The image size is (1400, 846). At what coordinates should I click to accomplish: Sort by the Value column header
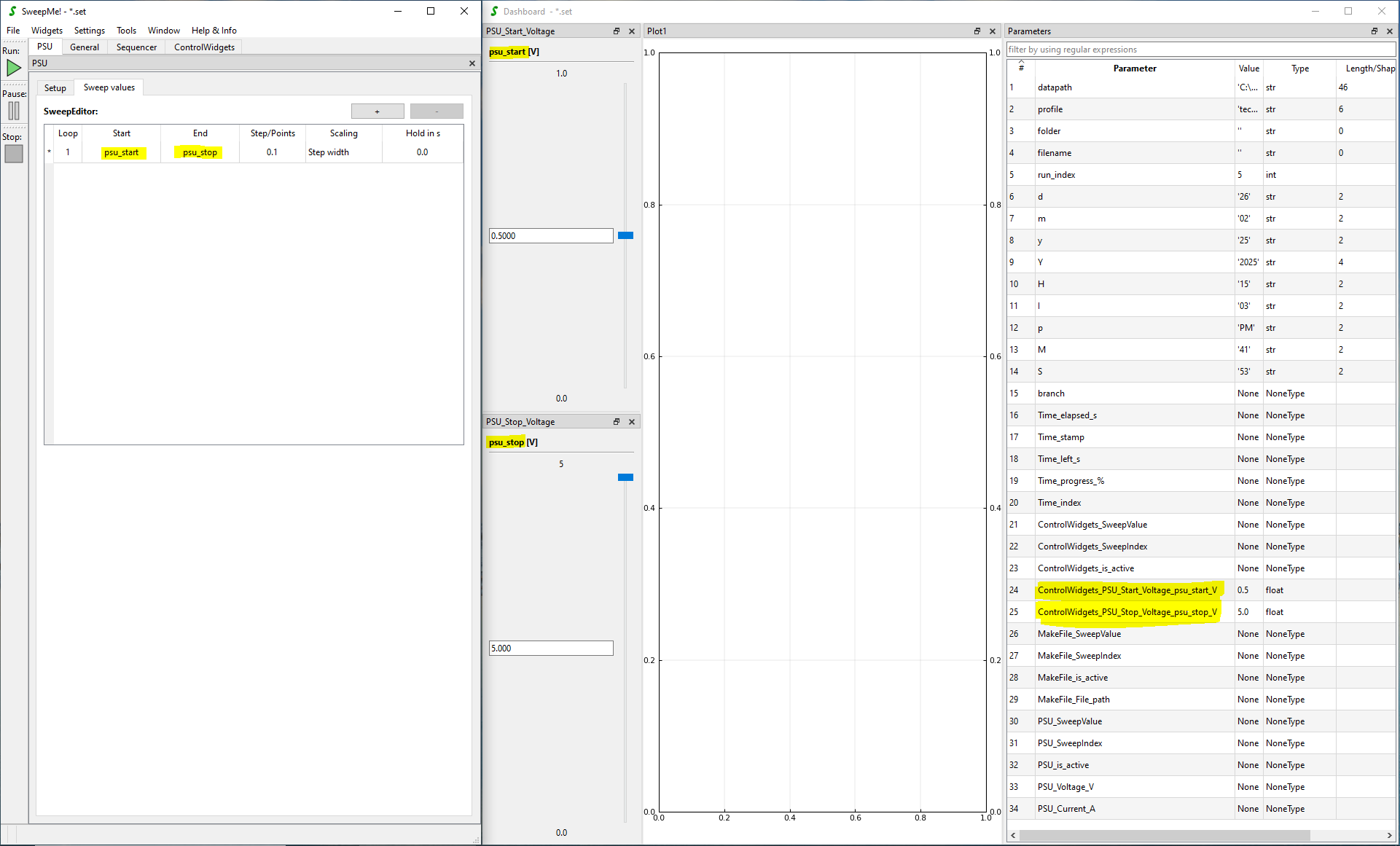(x=1249, y=68)
